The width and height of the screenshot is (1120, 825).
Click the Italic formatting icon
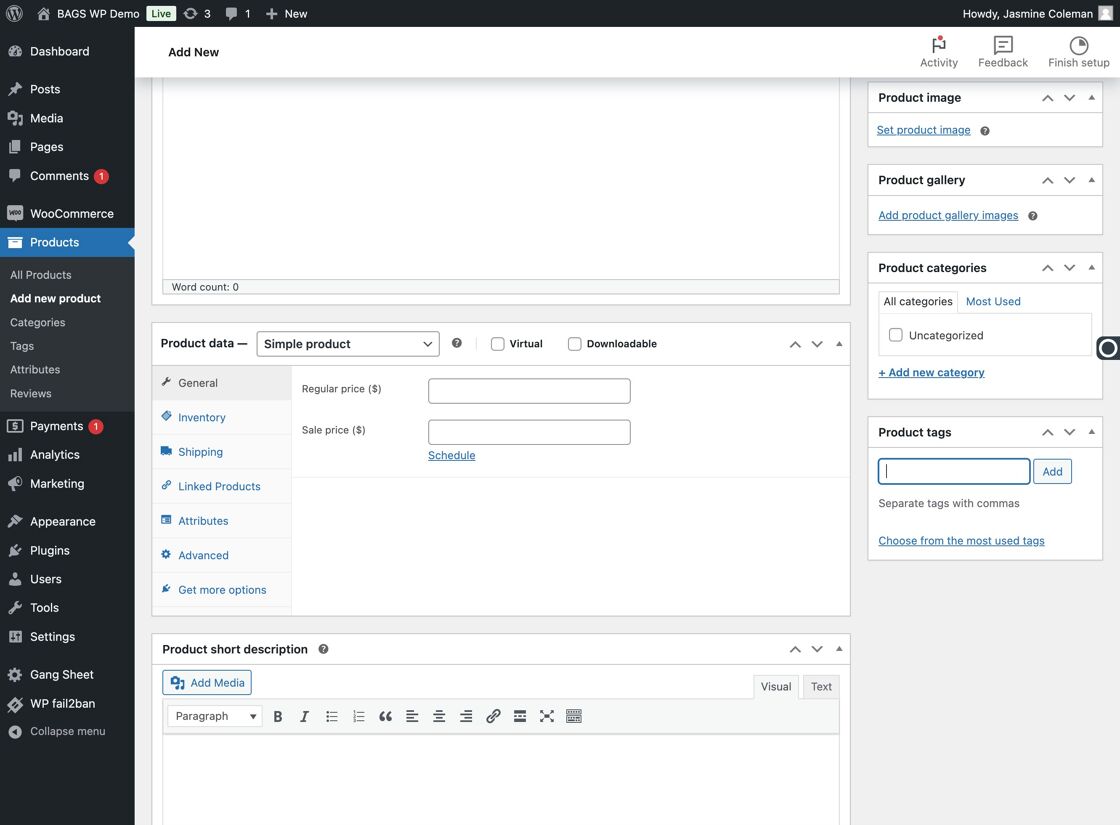click(x=304, y=716)
